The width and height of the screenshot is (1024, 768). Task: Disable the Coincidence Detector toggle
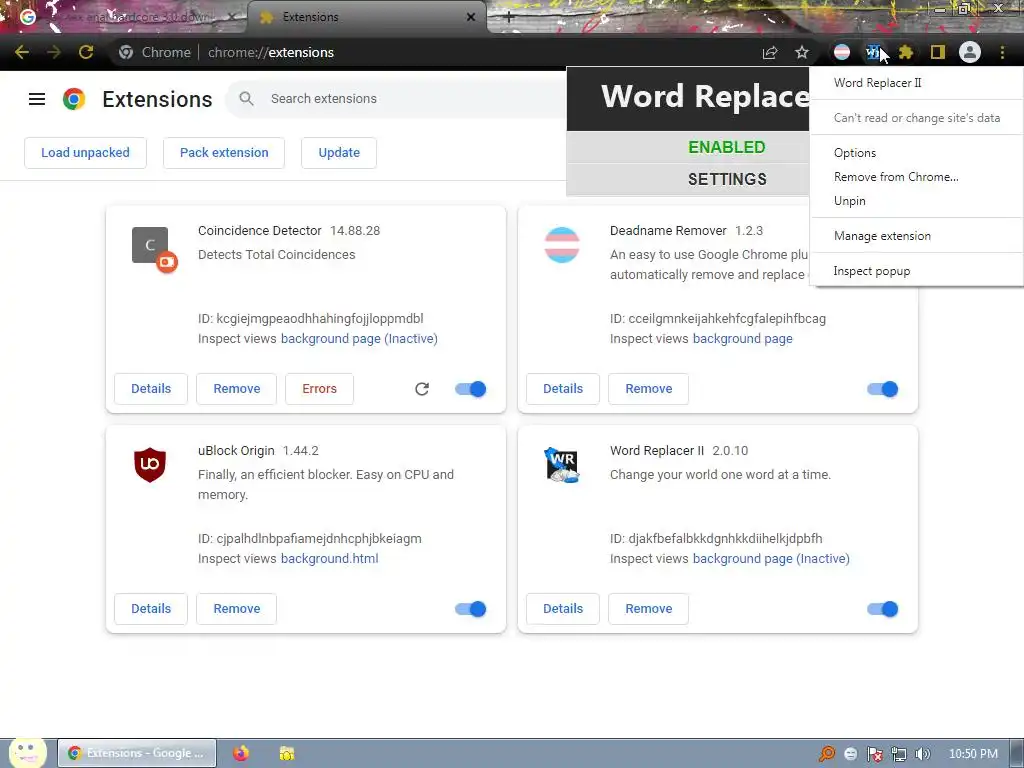click(x=470, y=389)
